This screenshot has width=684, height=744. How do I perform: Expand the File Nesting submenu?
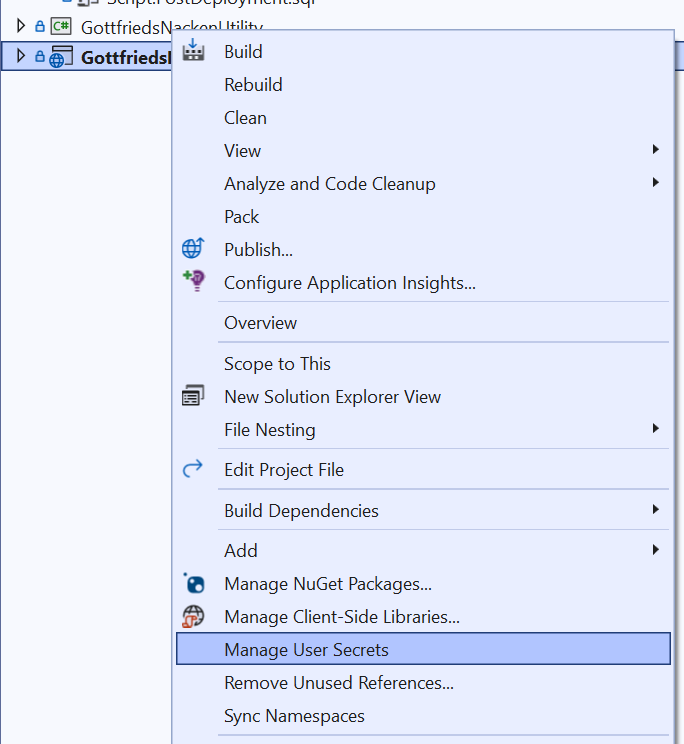(269, 430)
